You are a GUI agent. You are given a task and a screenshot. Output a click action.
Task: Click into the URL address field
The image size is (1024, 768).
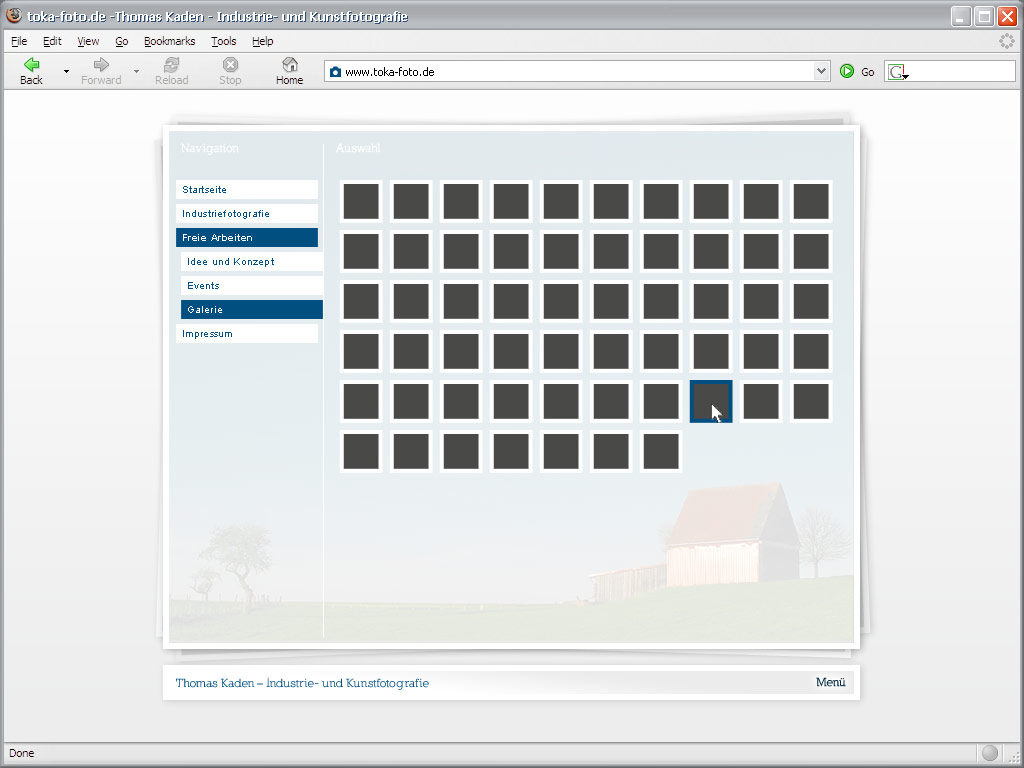pos(570,72)
